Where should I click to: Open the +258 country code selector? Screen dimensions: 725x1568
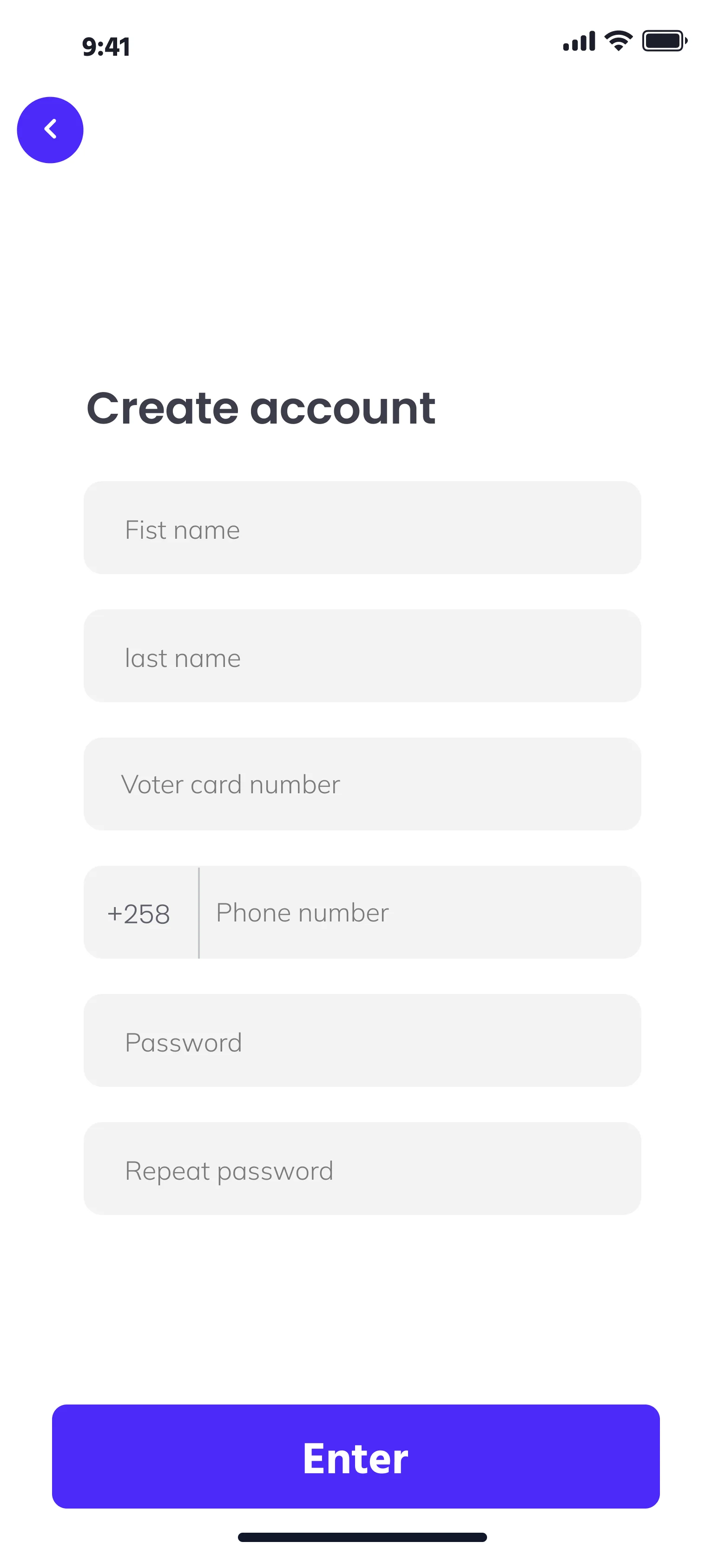pos(139,913)
